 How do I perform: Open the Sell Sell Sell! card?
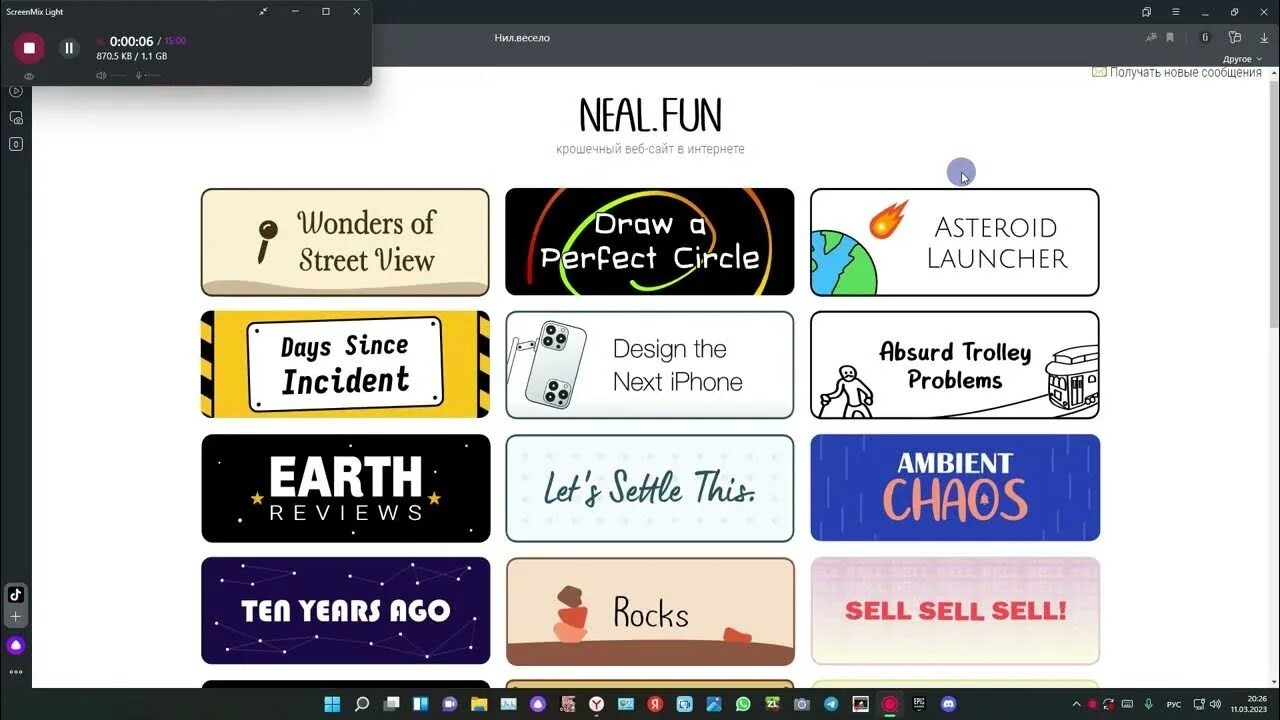tap(955, 611)
